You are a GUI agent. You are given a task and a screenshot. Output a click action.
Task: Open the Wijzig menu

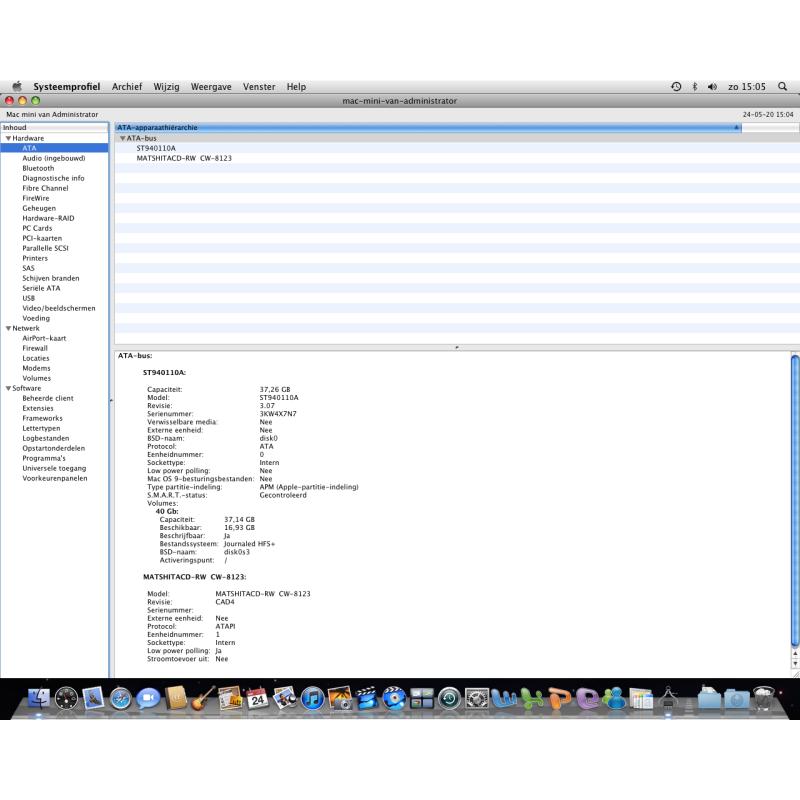point(166,87)
